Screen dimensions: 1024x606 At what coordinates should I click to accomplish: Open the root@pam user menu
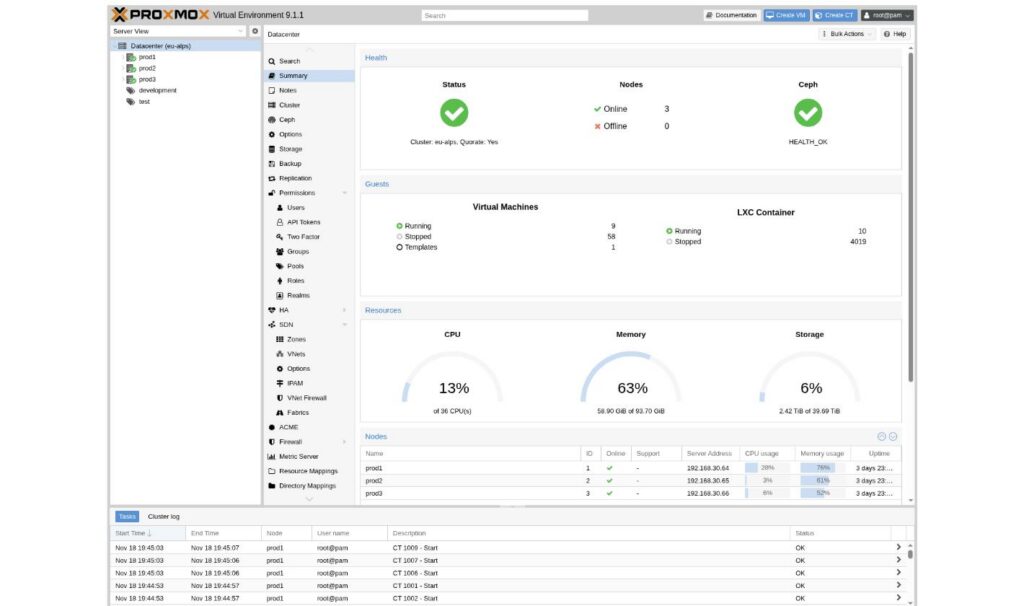tap(887, 15)
